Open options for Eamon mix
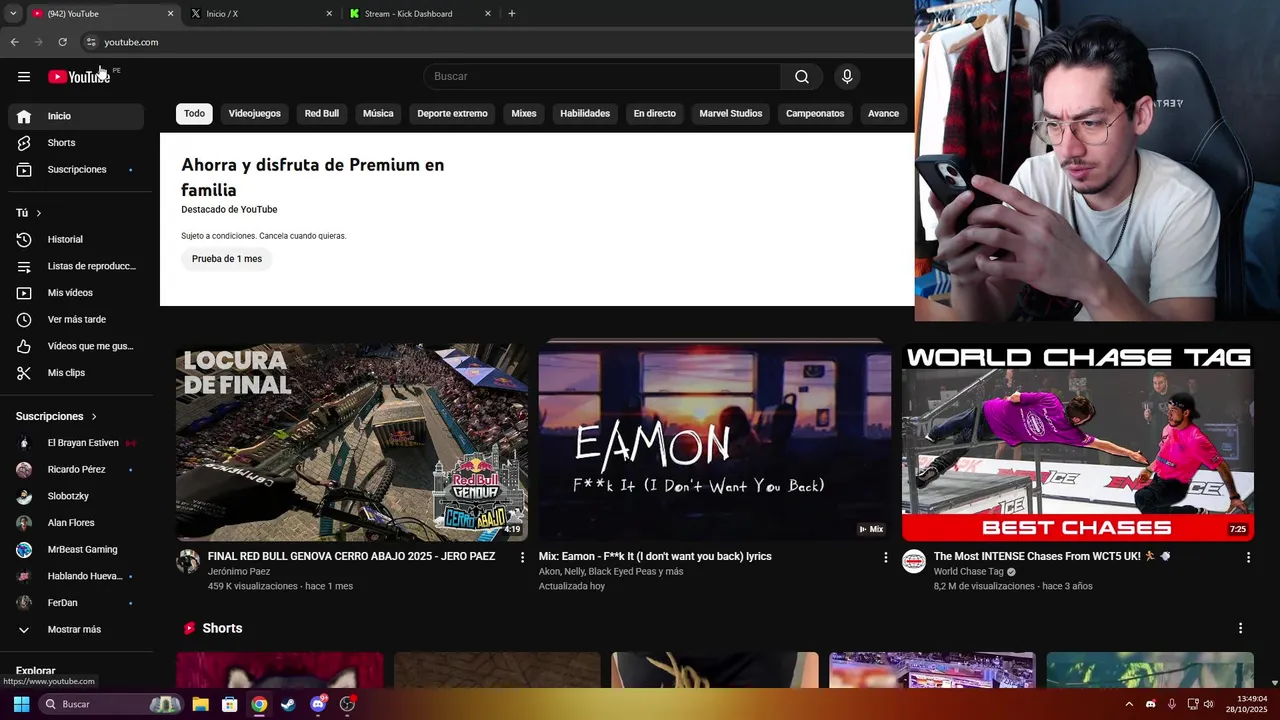1280x720 pixels. click(885, 557)
